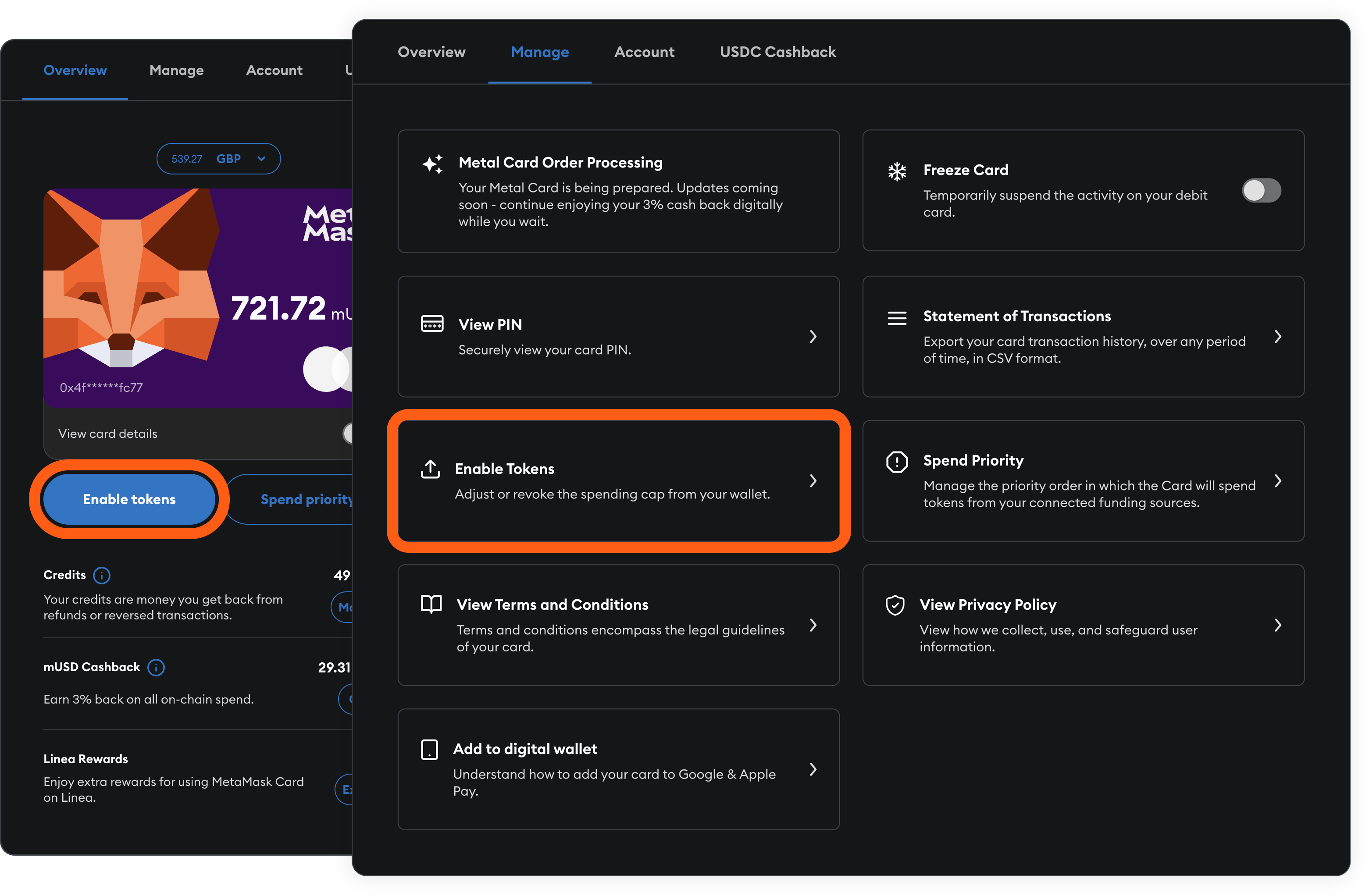
Task: Click the Freeze Card title
Action: point(966,170)
